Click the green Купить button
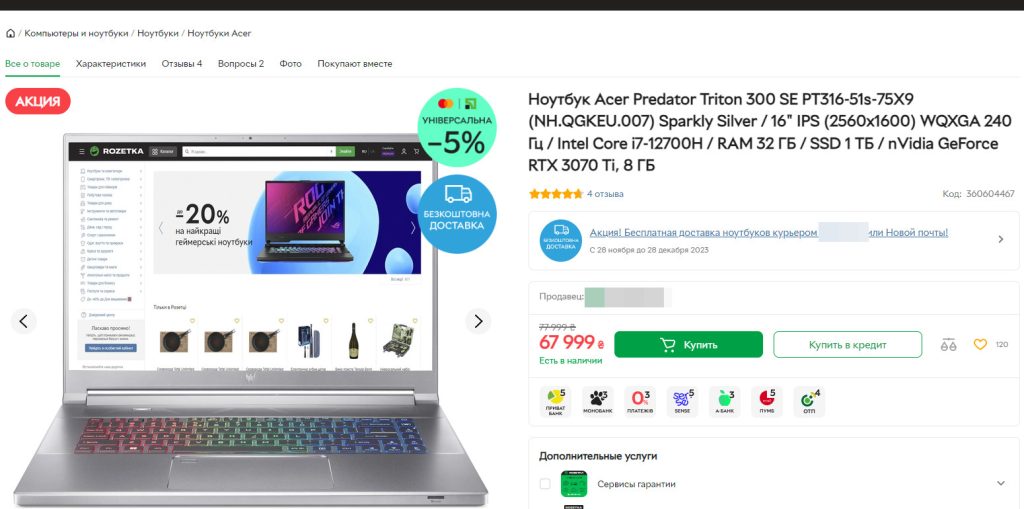The height and width of the screenshot is (509, 1024). [688, 344]
